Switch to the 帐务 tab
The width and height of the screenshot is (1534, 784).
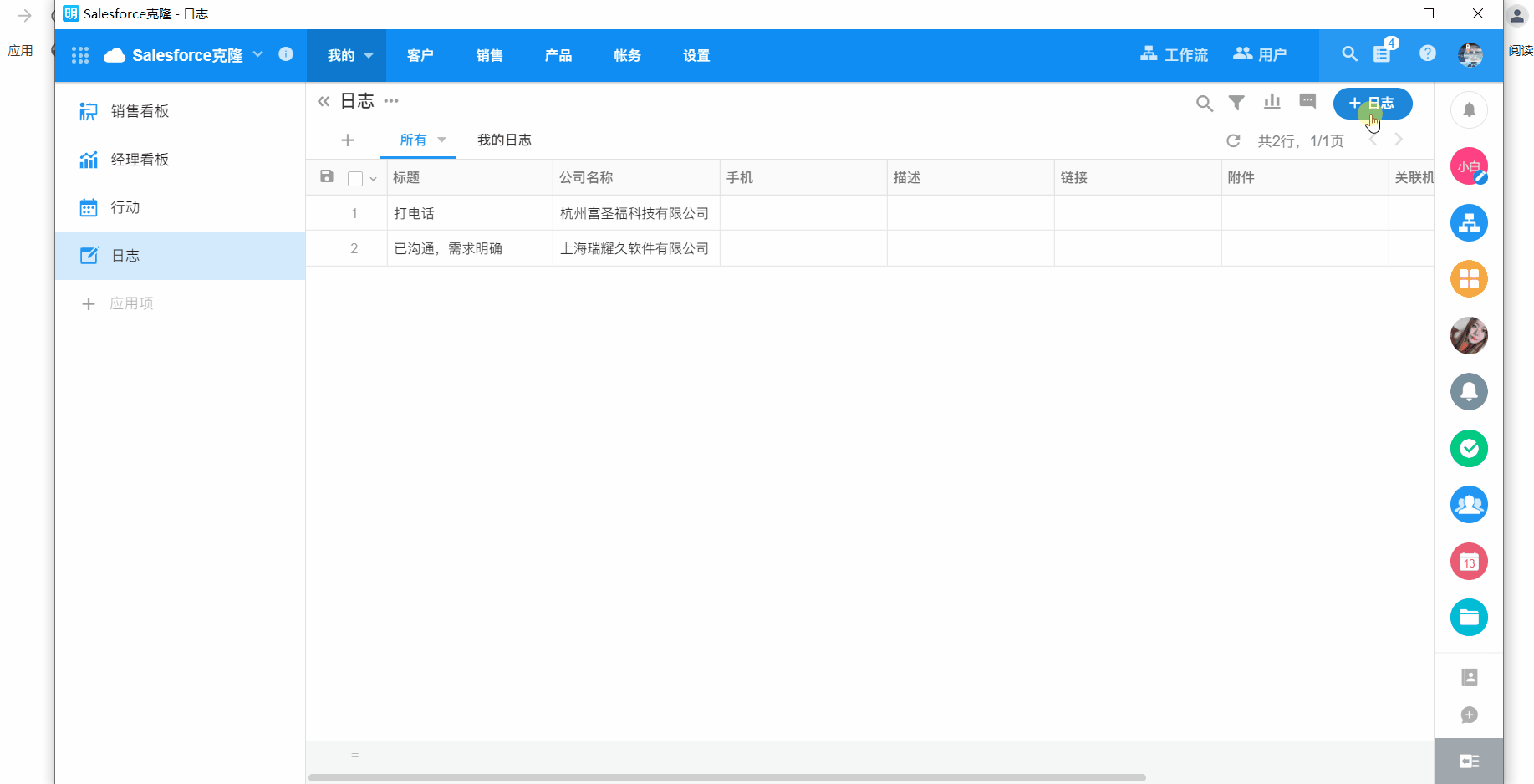pyautogui.click(x=627, y=56)
